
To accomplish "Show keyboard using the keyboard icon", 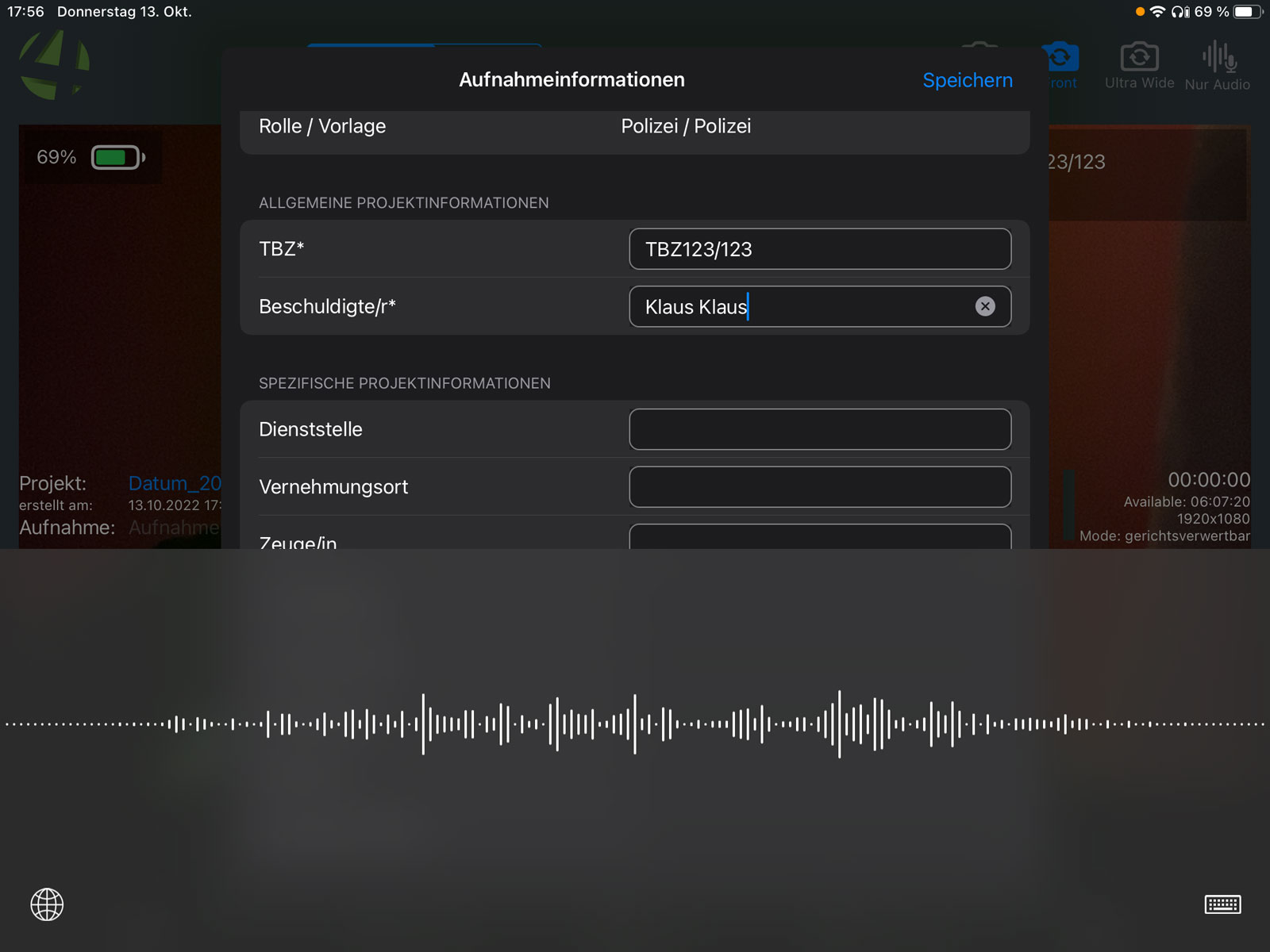I will click(1222, 904).
